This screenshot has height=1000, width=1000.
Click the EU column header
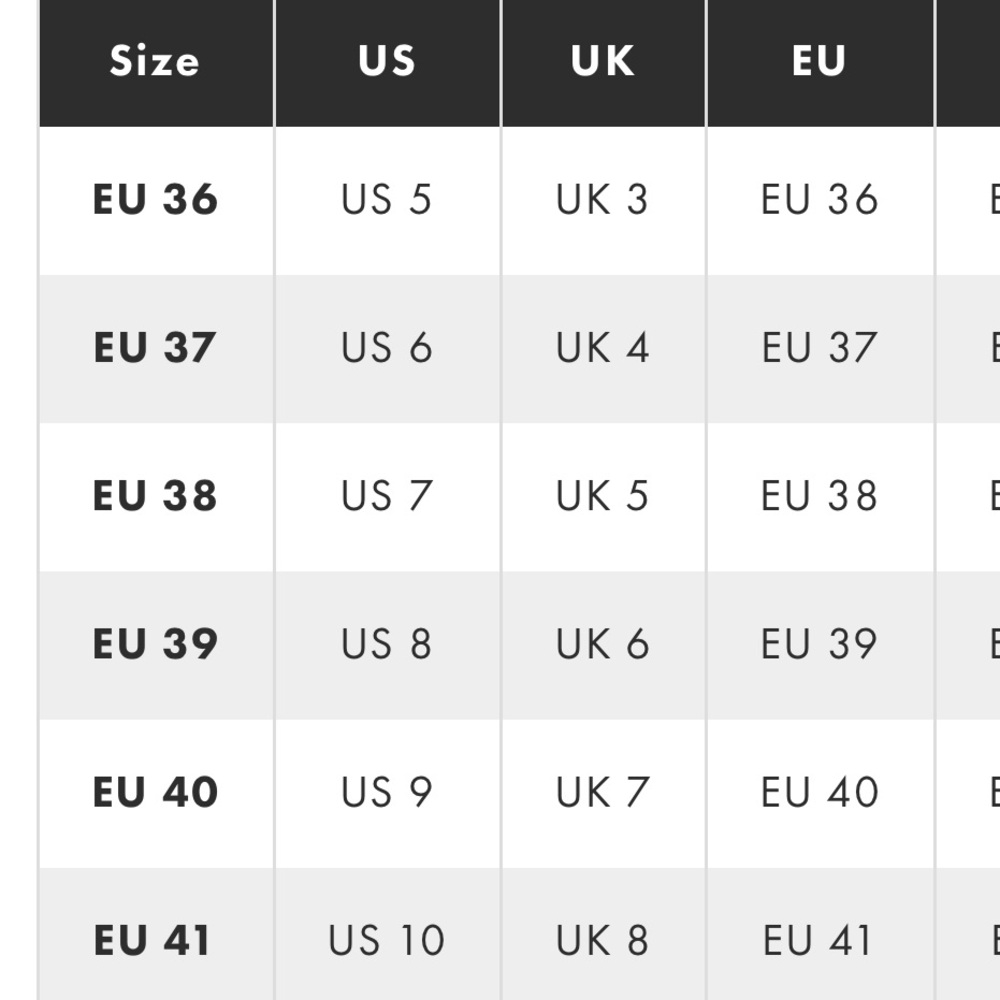pos(819,61)
